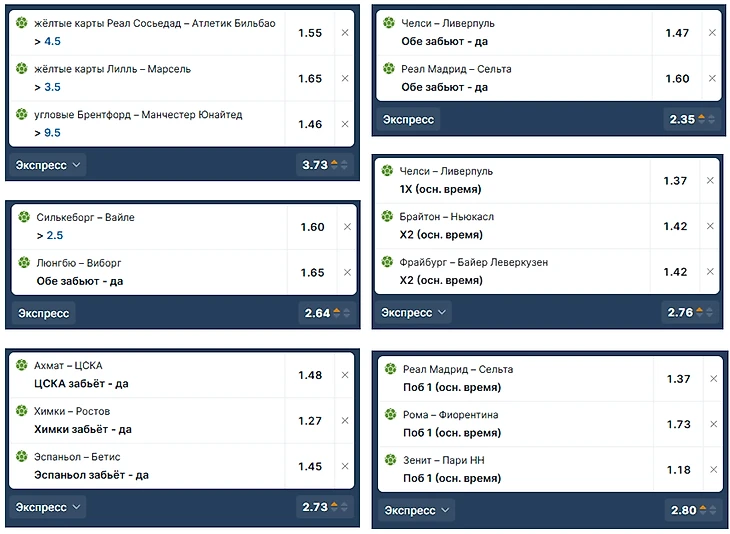The height and width of the screenshot is (534, 730).
Task: Click the 1.60 odds for Реал Мадрид – Сельта
Action: pyautogui.click(x=677, y=78)
